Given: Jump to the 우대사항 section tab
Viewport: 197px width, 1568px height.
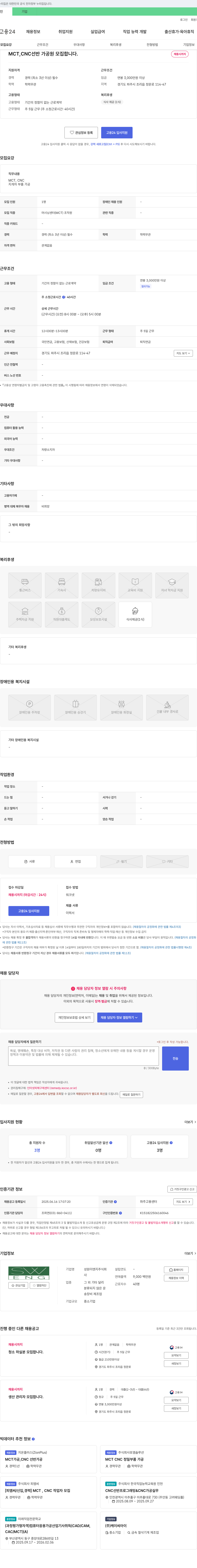Looking at the screenshot, I should tap(79, 44).
